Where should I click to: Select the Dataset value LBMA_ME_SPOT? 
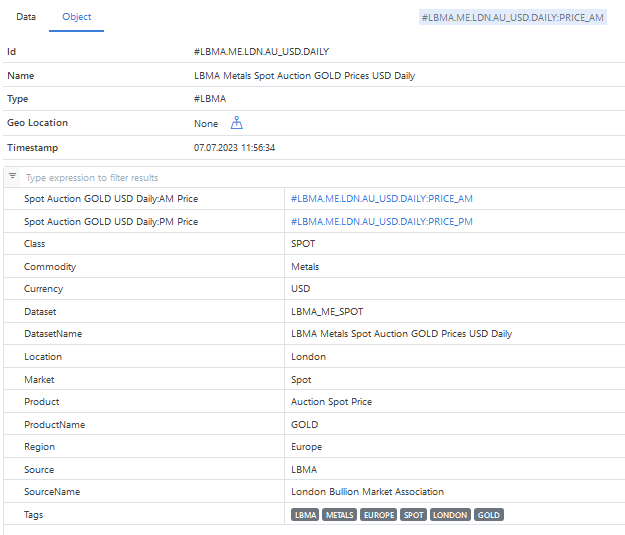point(327,312)
